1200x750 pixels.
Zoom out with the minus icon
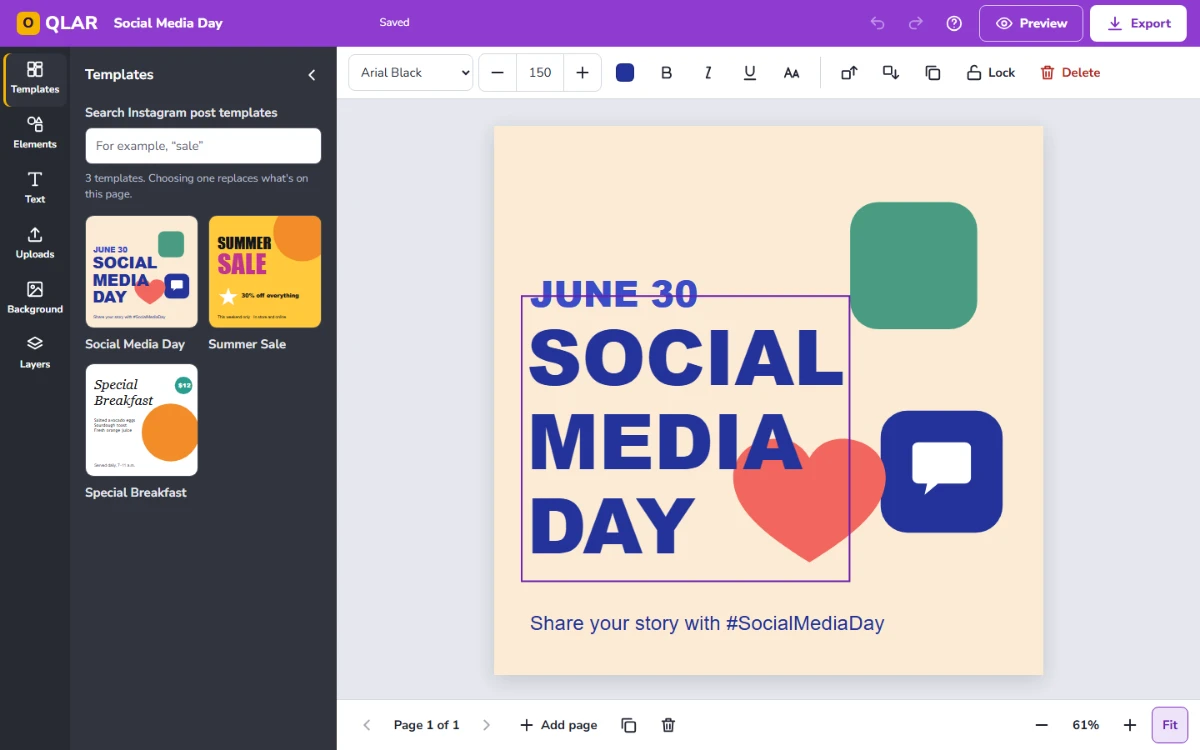[x=1042, y=725]
